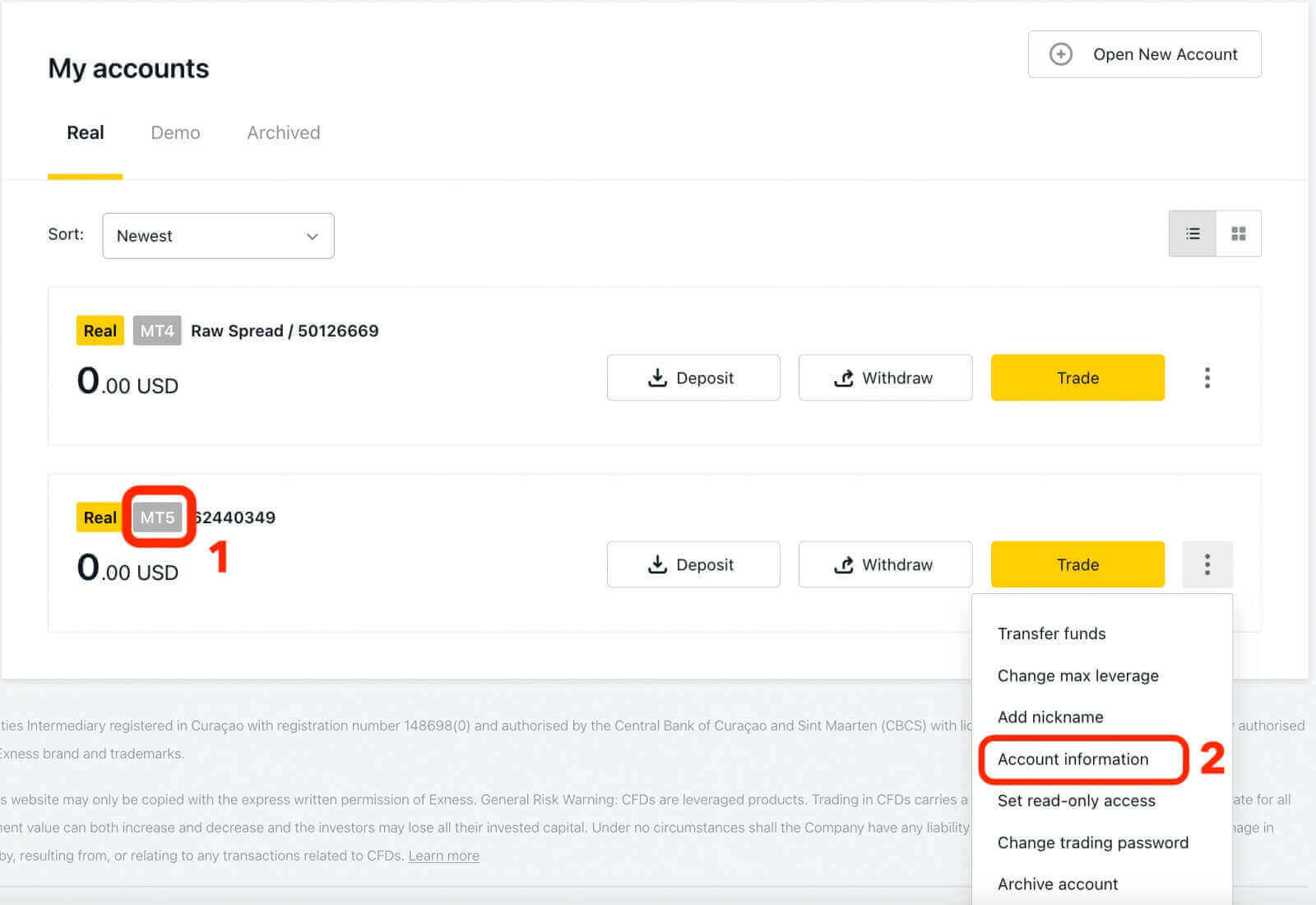1316x905 pixels.
Task: Choose Account information in the context menu
Action: coord(1073,759)
